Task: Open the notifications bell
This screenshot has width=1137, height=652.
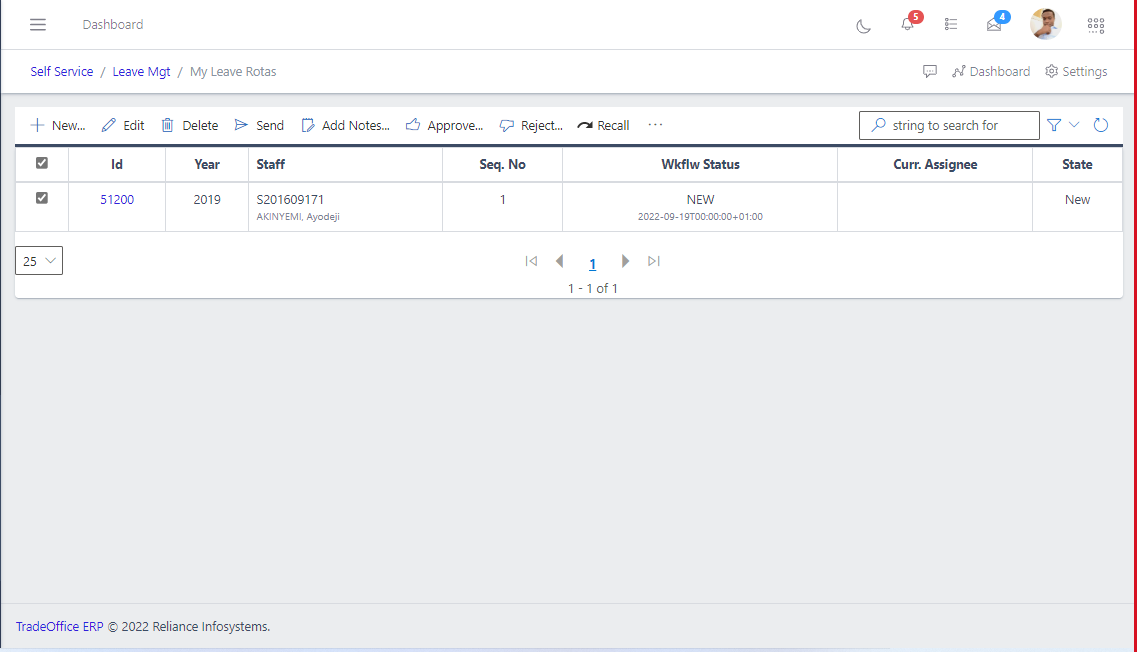Action: click(x=908, y=24)
